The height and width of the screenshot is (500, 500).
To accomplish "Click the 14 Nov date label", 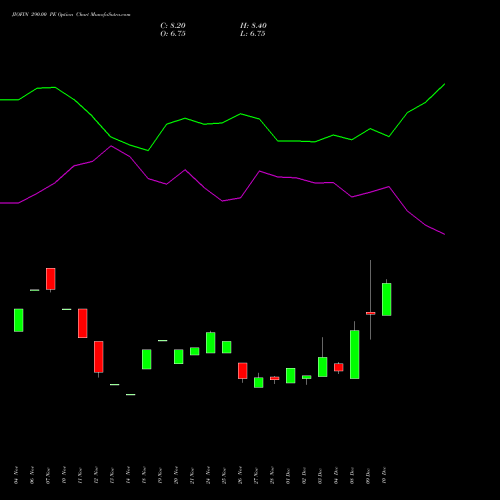I will point(128,475).
